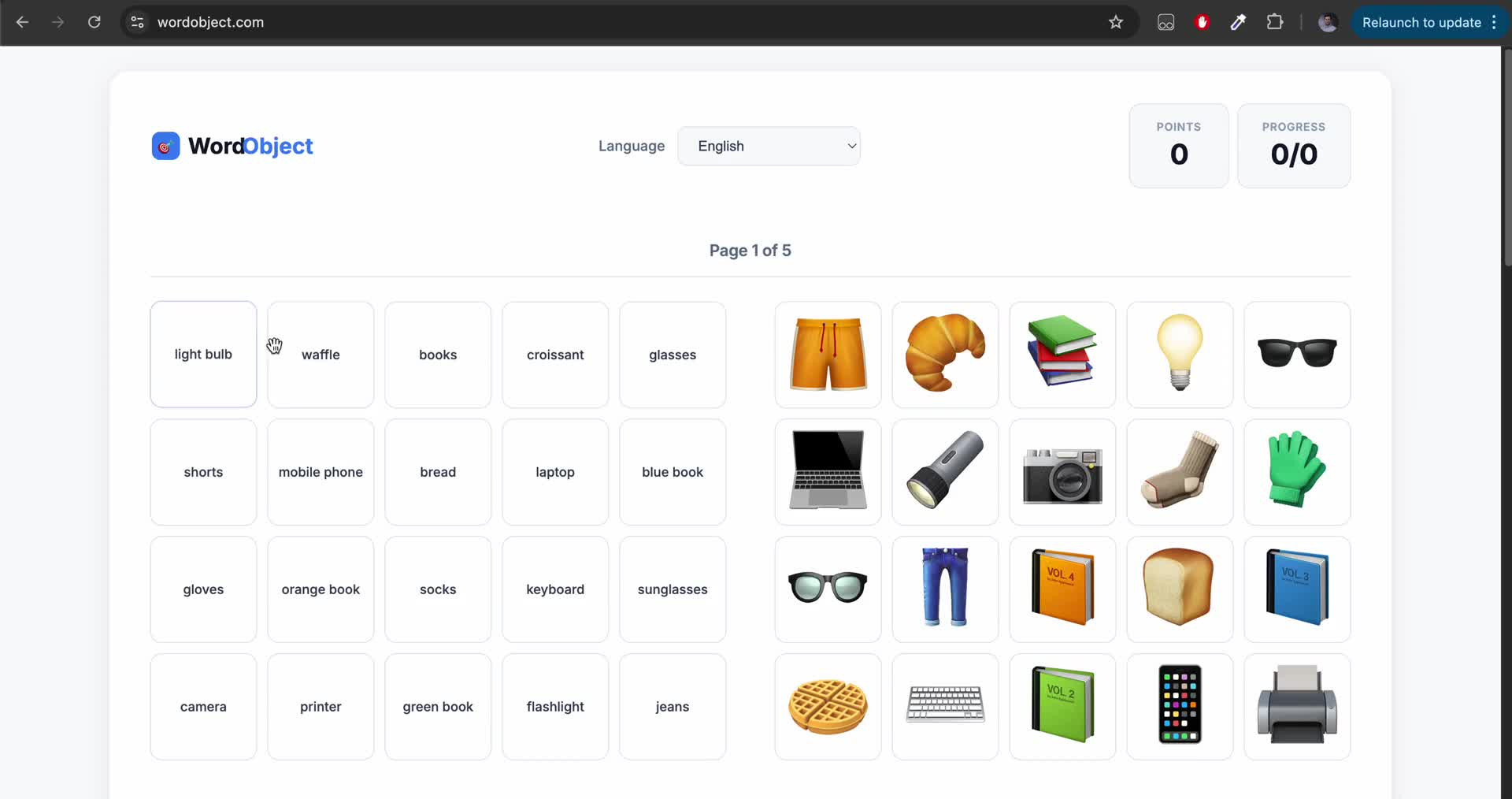Select the 'waffle' word card
Viewport: 1512px width, 799px height.
tap(321, 355)
